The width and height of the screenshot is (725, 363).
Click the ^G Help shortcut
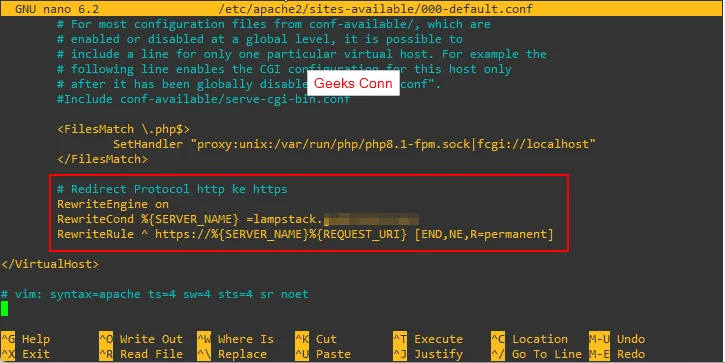[25, 339]
